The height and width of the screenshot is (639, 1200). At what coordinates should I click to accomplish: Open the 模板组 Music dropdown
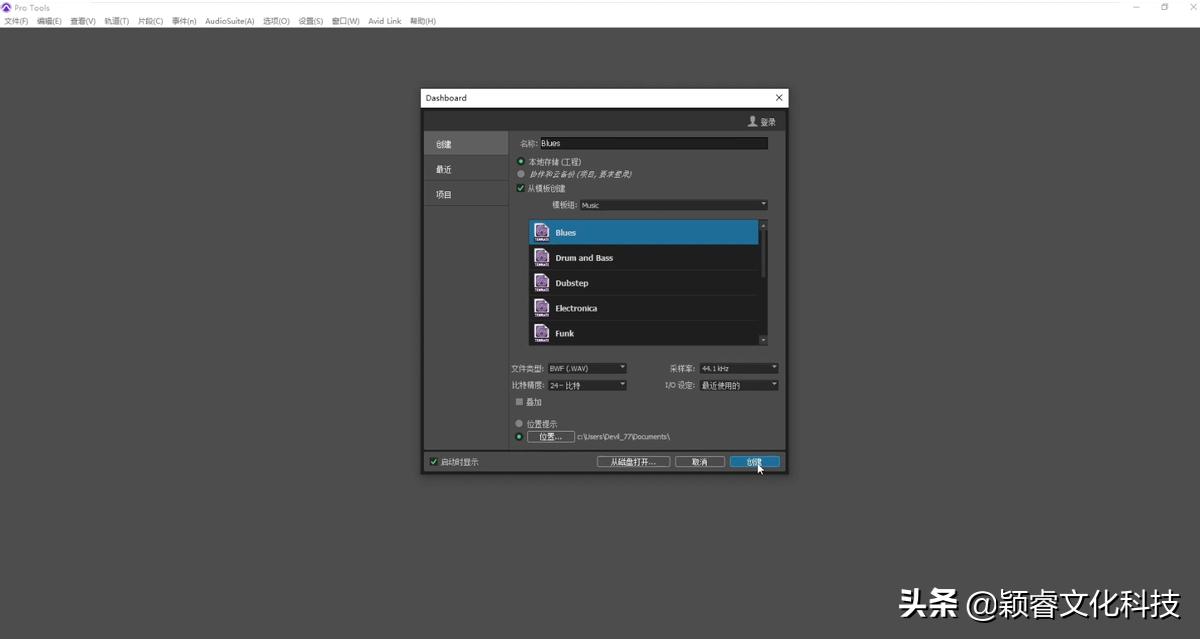(673, 205)
